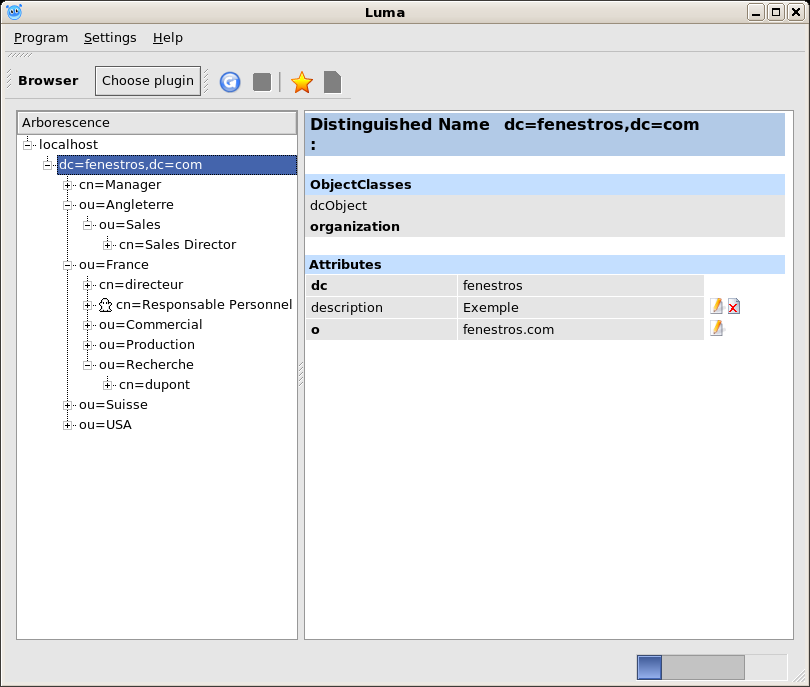The image size is (810, 687).
Task: Delete the description attribute value
Action: [x=734, y=307]
